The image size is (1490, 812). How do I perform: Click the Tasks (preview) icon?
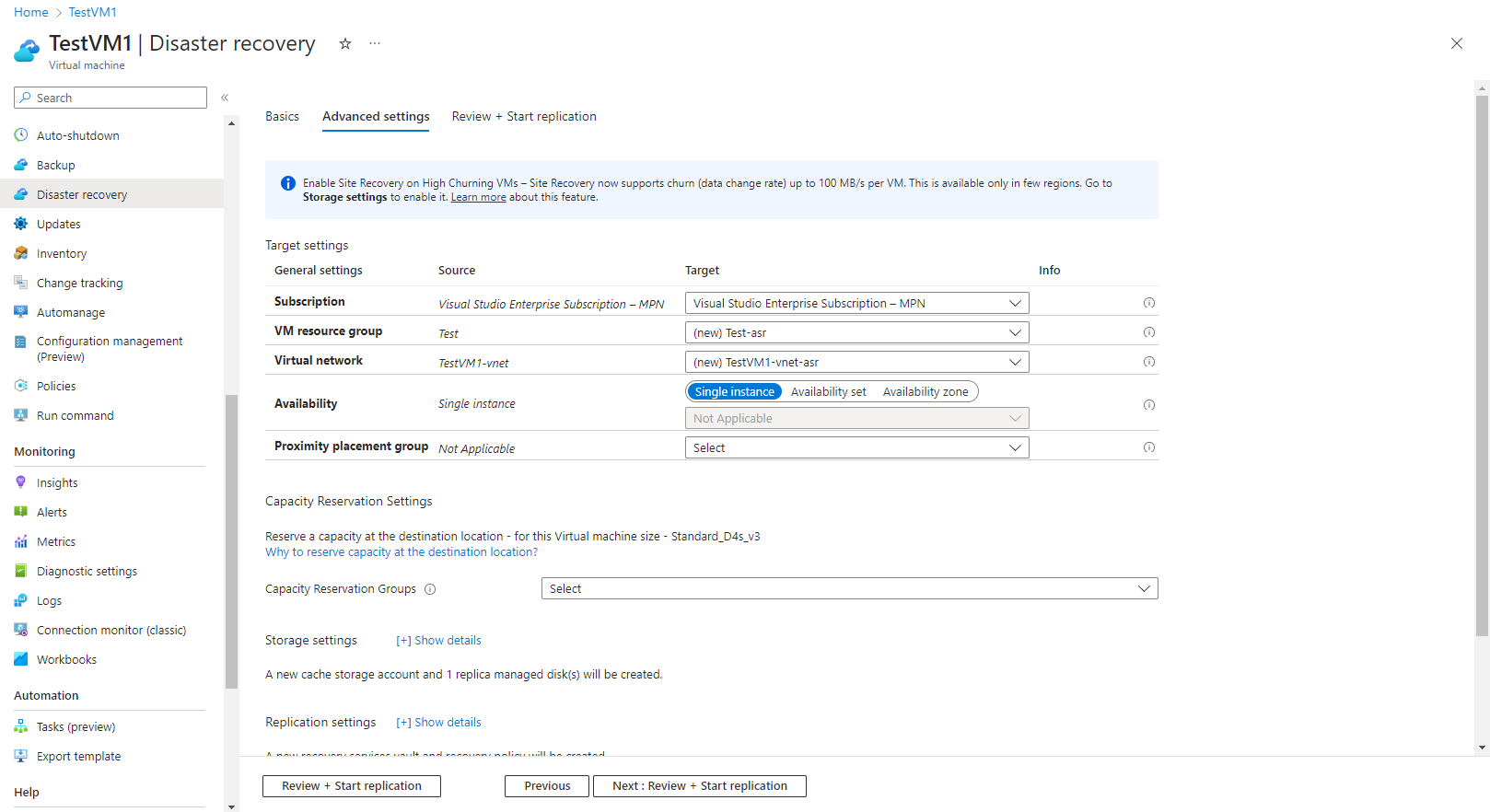pyautogui.click(x=21, y=726)
